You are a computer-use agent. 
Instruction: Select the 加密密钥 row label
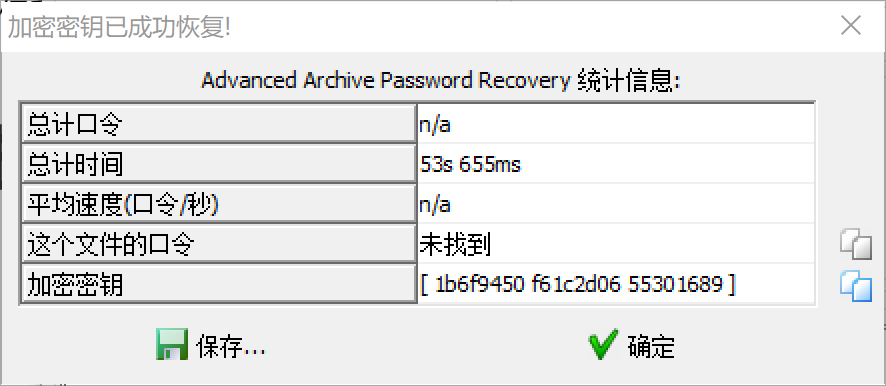pos(219,285)
